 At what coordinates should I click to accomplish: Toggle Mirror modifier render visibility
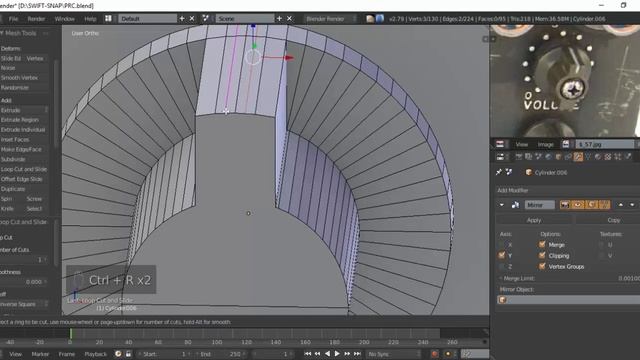click(565, 205)
